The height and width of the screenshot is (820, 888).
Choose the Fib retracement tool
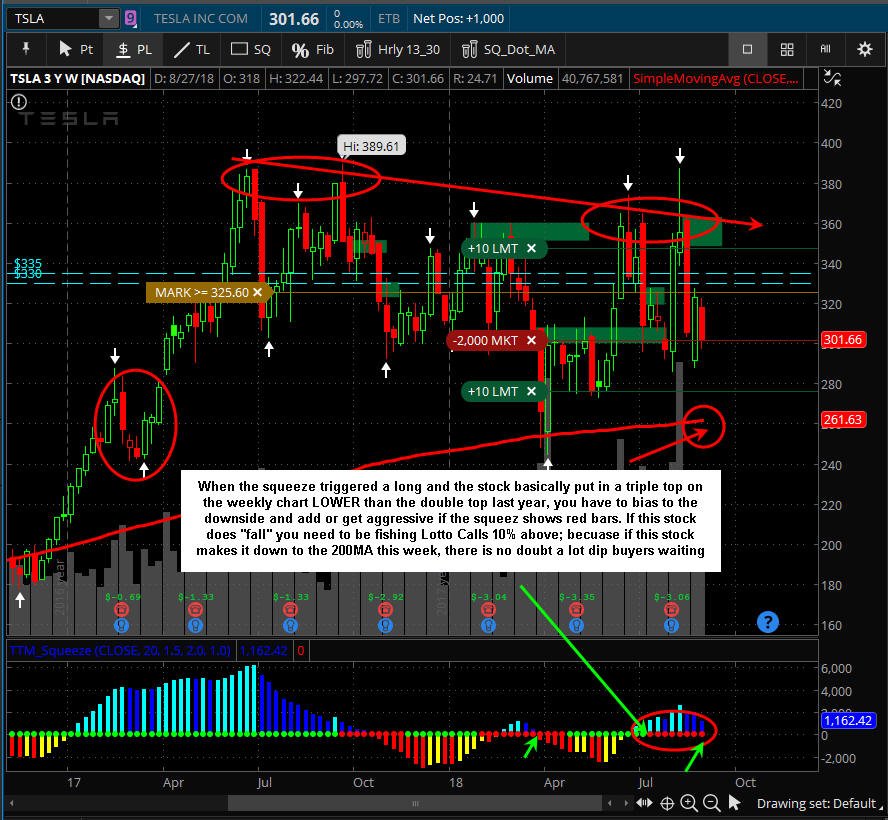click(313, 50)
